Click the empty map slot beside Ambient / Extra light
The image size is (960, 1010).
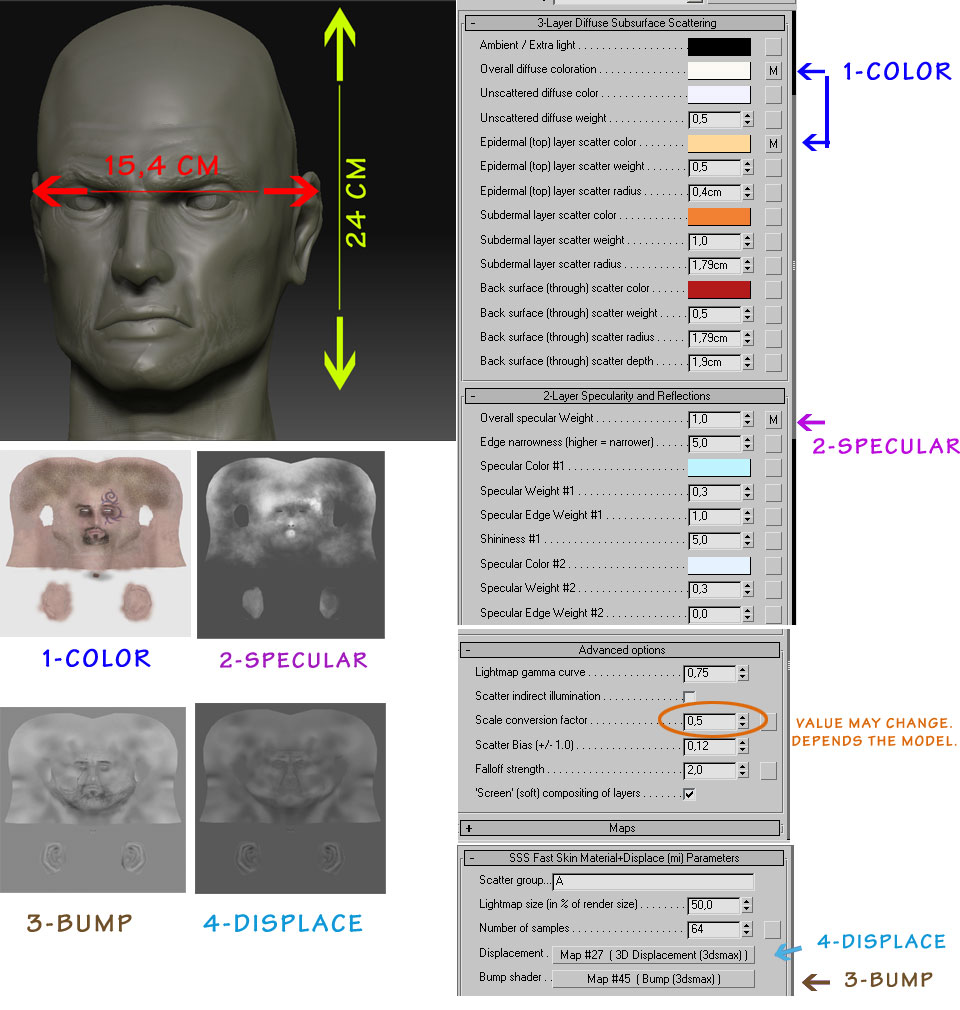773,46
